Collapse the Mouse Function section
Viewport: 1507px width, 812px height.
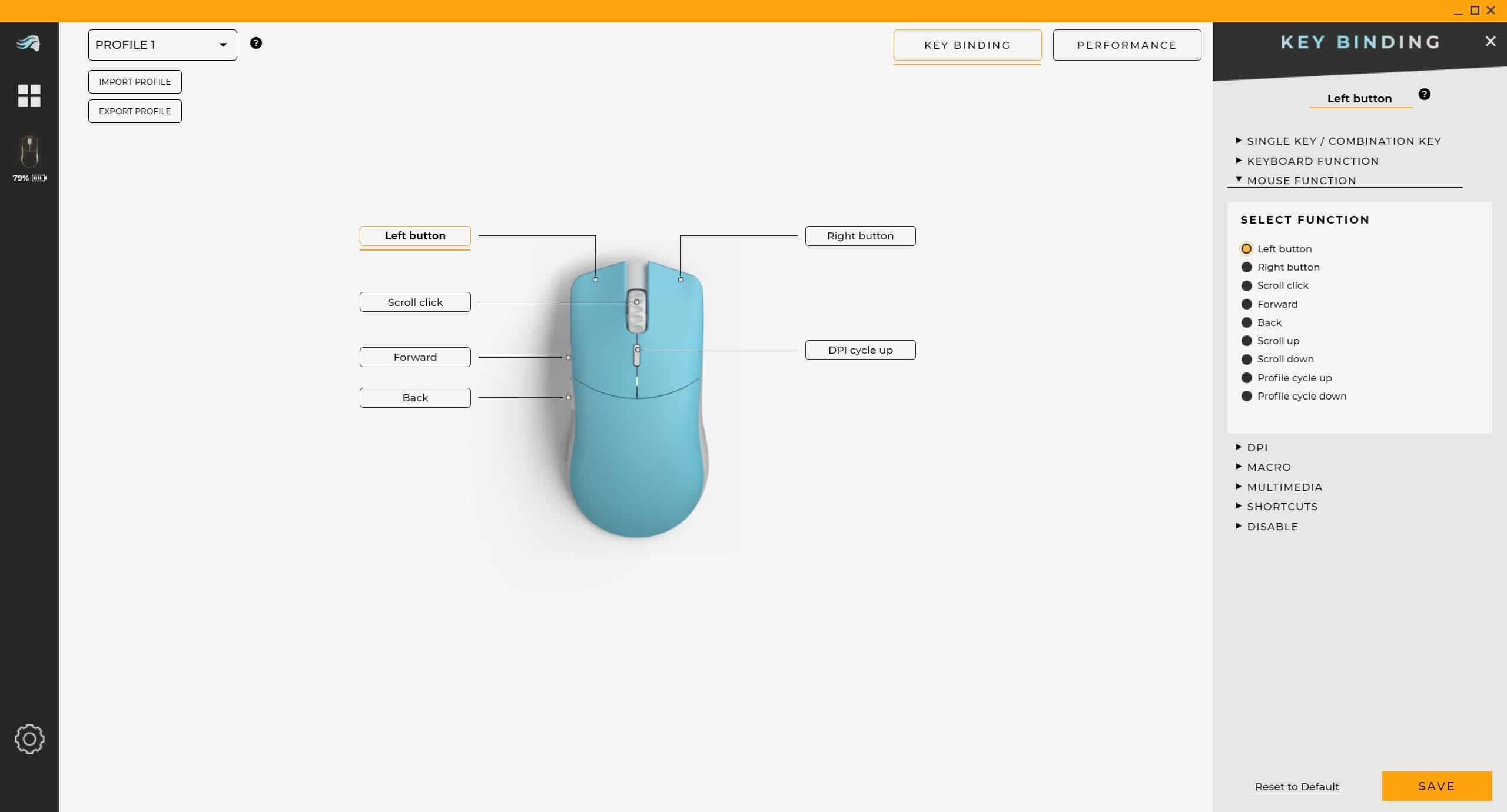1301,181
